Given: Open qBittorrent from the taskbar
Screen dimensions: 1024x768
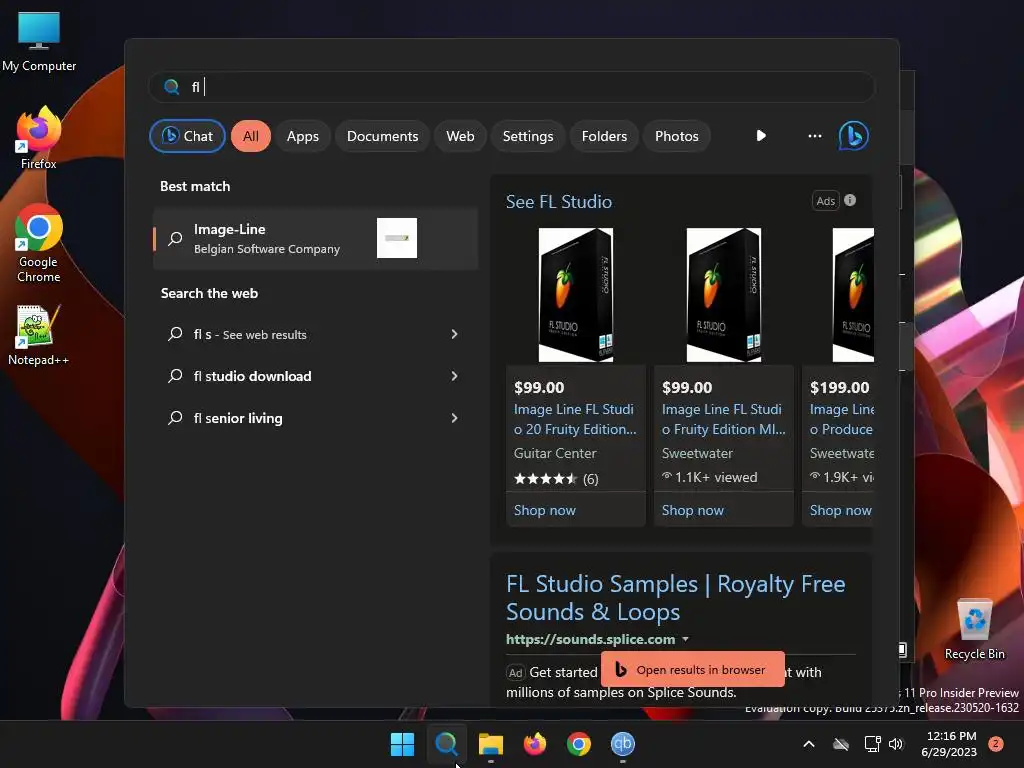Looking at the screenshot, I should [x=623, y=744].
